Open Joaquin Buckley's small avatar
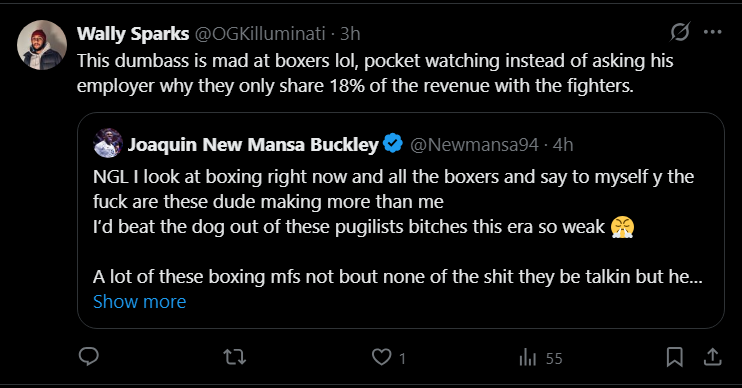The height and width of the screenshot is (388, 742). (x=108, y=143)
